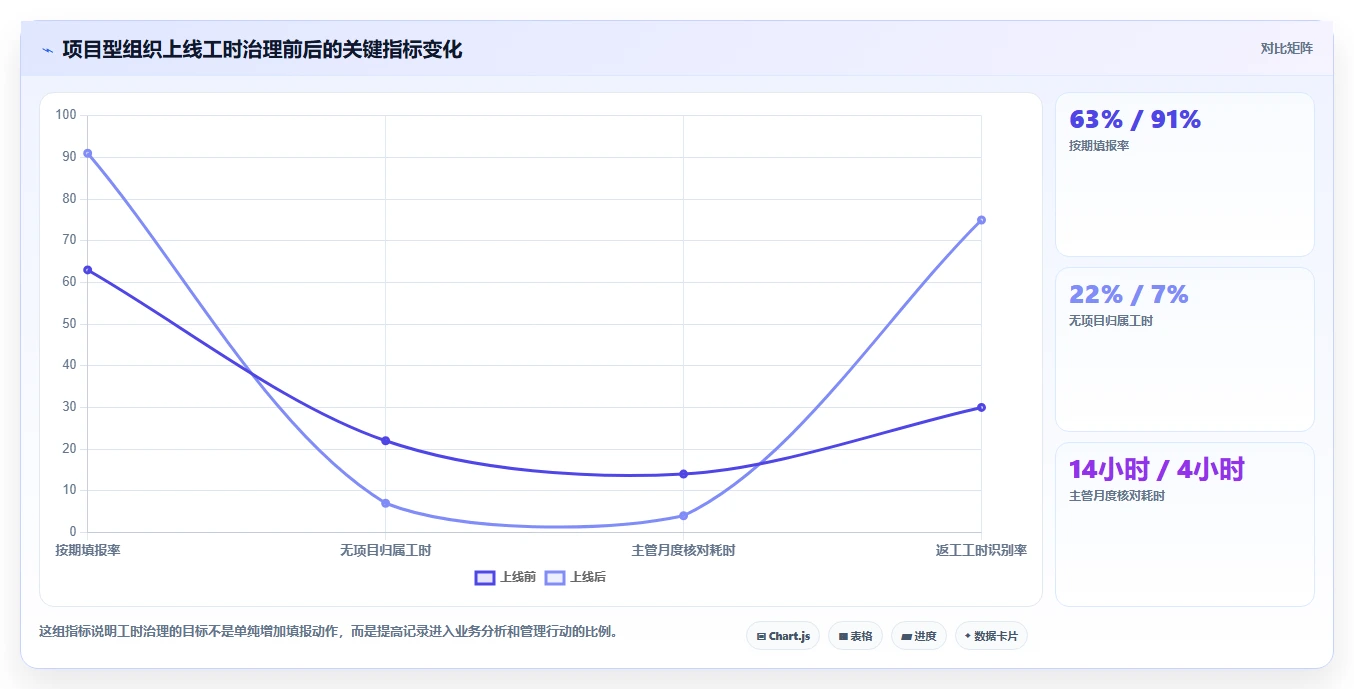Click the icon in the 进度 tag
Screen dimensions: 1354x689
click(x=906, y=636)
